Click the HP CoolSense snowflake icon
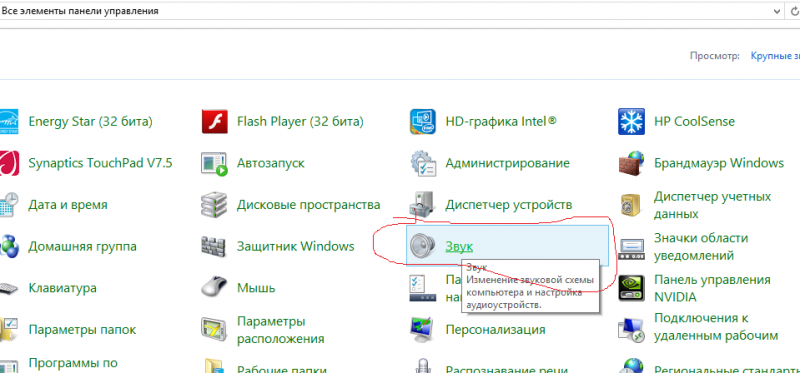The height and width of the screenshot is (373, 800). (631, 121)
